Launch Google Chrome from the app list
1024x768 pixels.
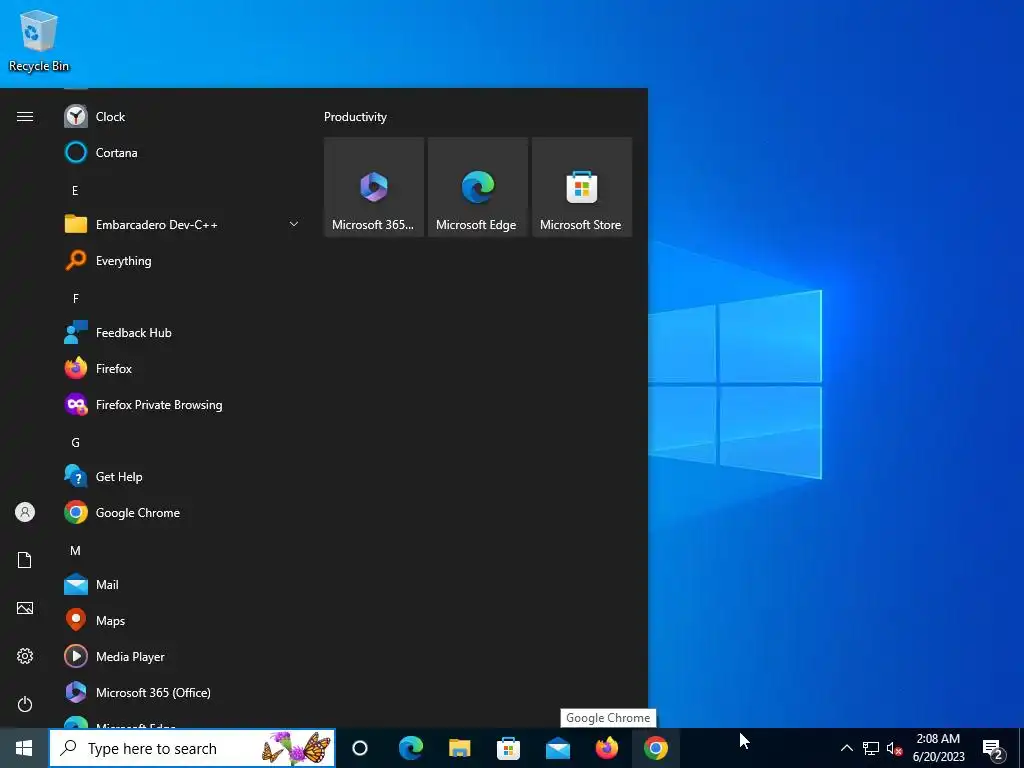click(x=182, y=513)
